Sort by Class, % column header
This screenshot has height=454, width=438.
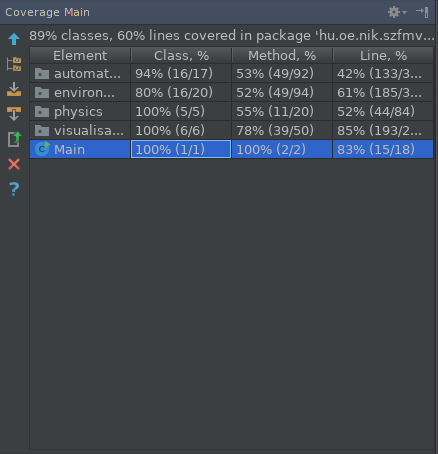(181, 55)
